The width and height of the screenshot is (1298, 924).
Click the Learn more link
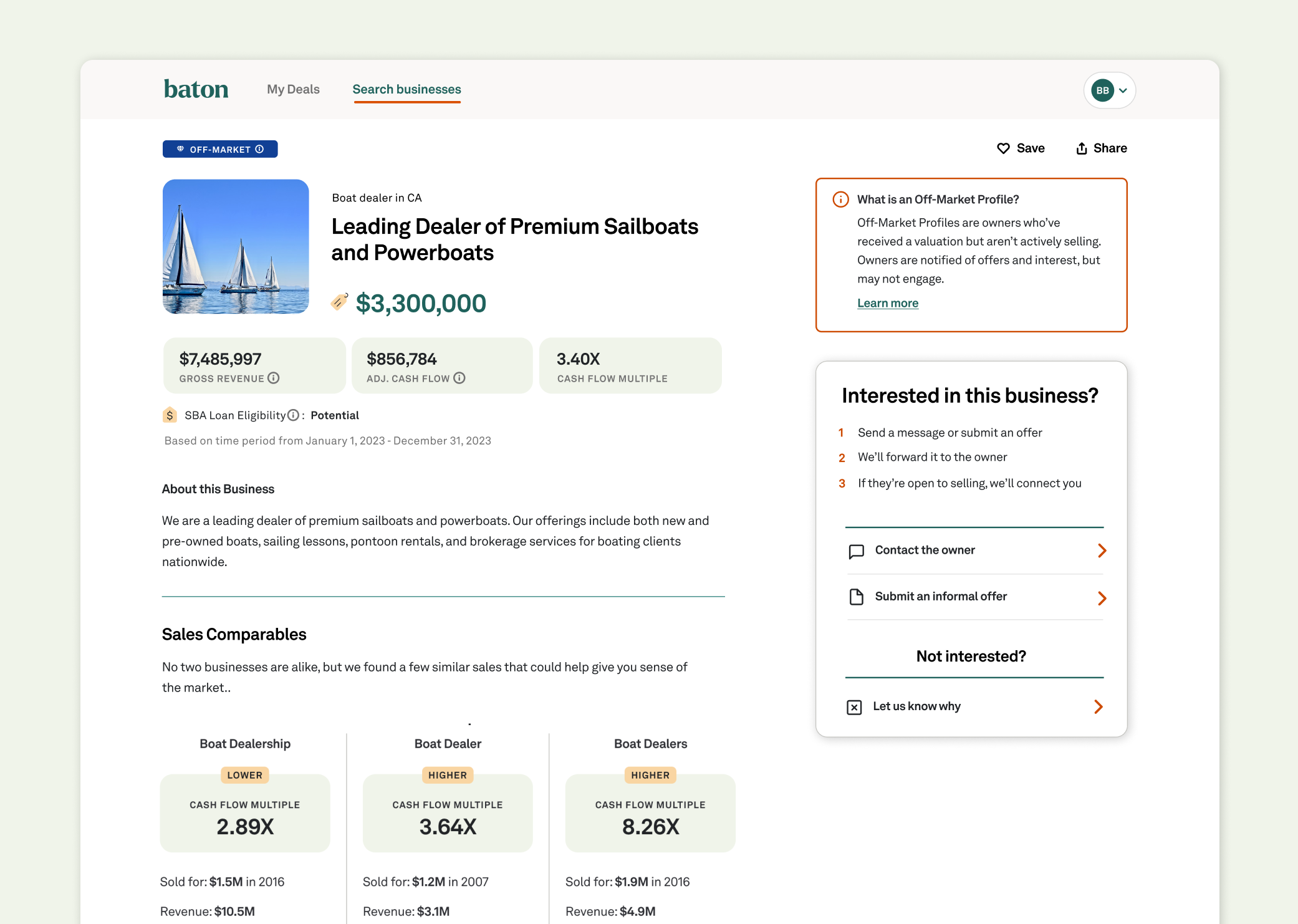888,303
